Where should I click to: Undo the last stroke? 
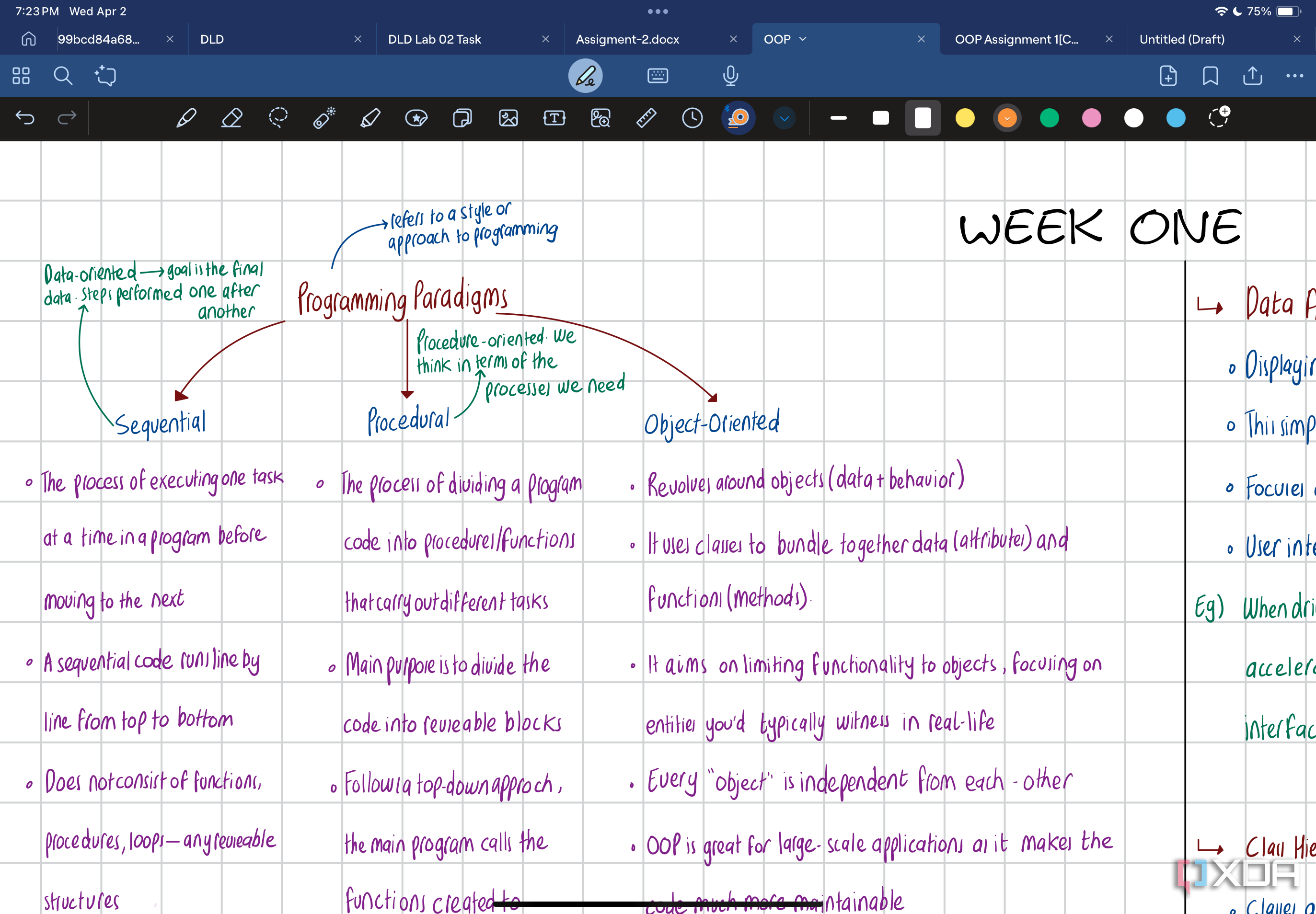pos(25,118)
